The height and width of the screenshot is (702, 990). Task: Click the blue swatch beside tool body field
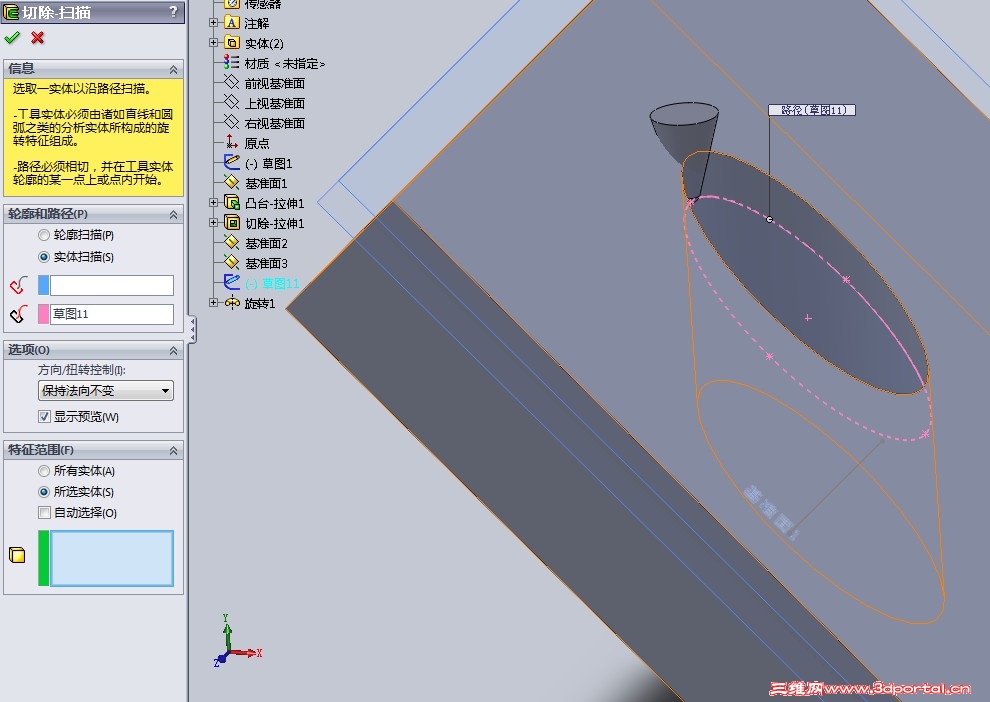coord(44,285)
